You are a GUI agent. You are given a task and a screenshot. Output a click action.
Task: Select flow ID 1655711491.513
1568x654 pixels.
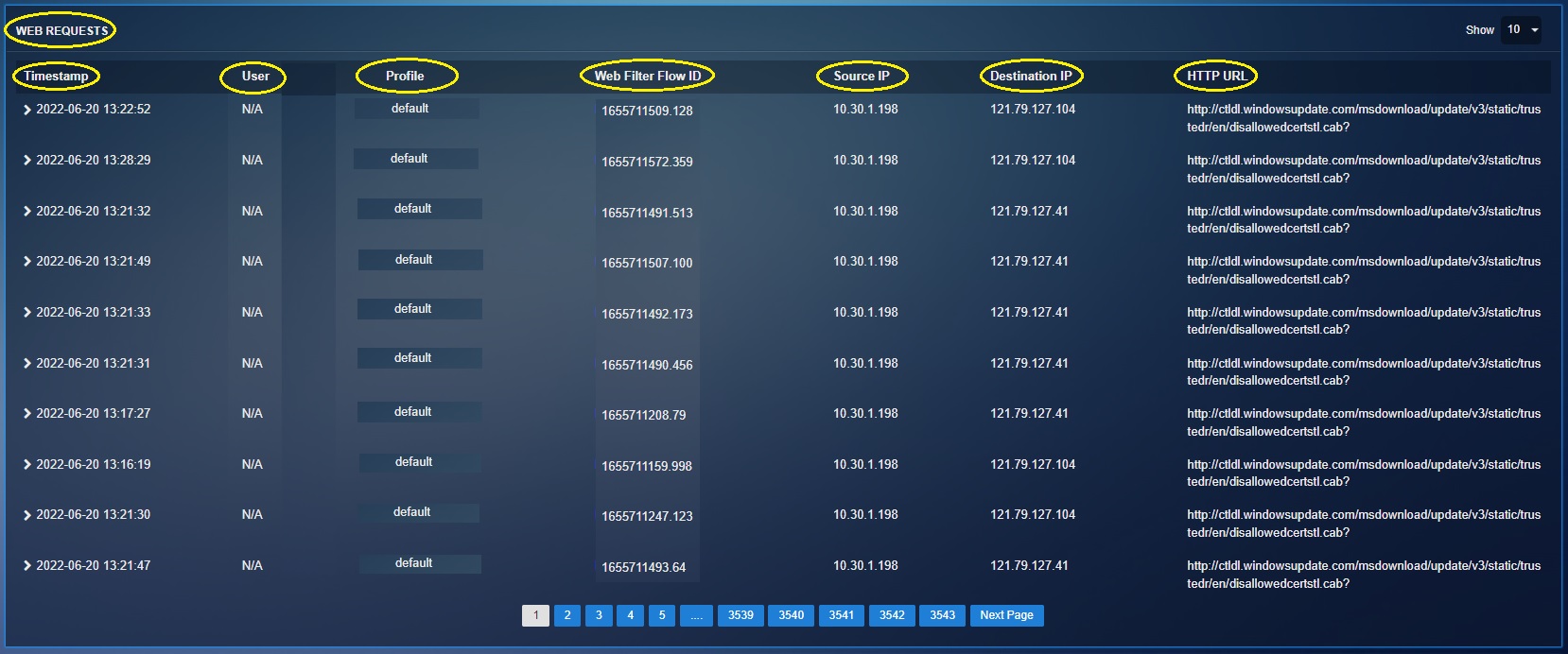point(647,214)
